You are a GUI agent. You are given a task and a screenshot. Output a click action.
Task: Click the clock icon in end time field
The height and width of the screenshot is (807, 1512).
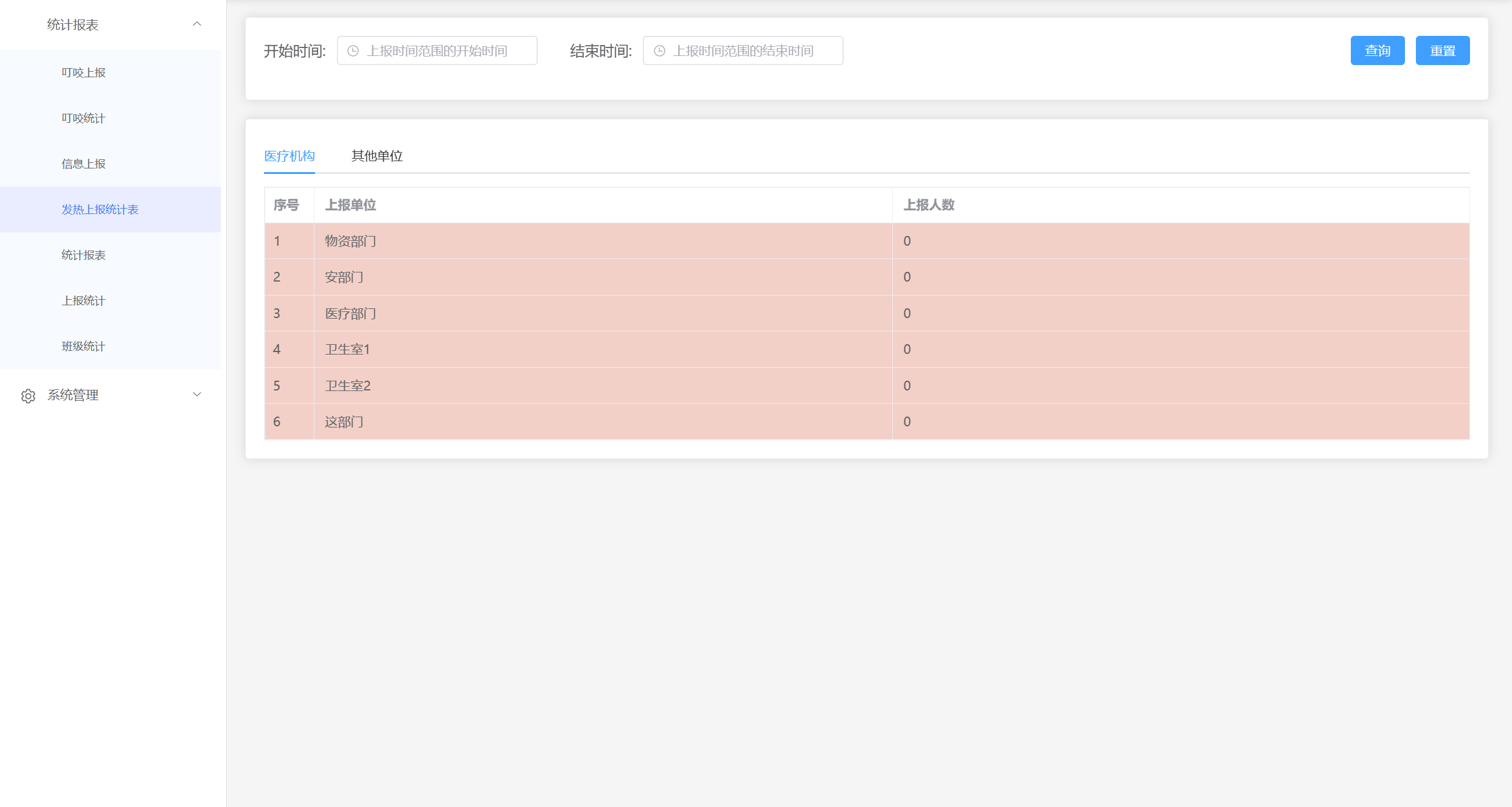(659, 51)
